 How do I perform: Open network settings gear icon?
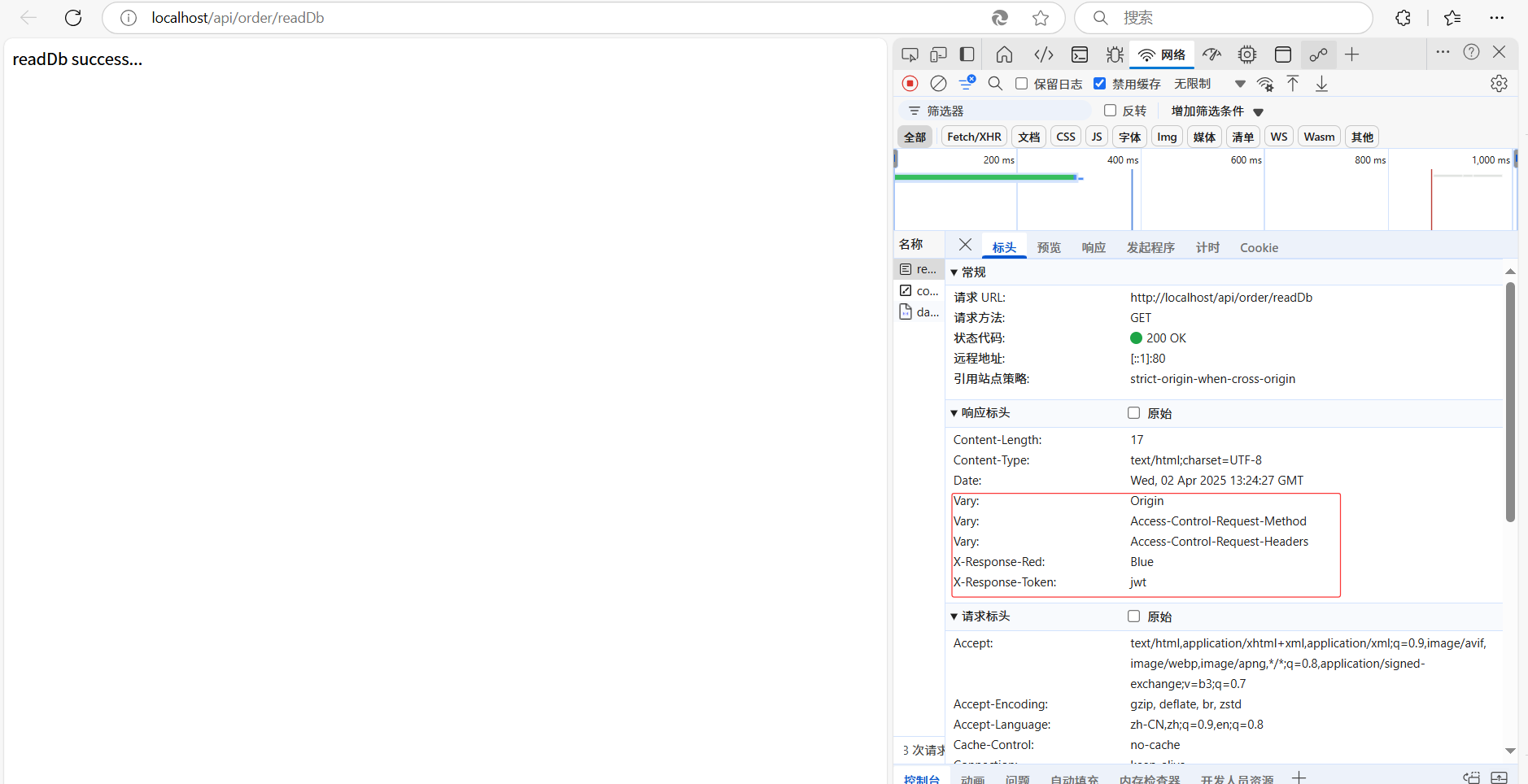point(1499,84)
